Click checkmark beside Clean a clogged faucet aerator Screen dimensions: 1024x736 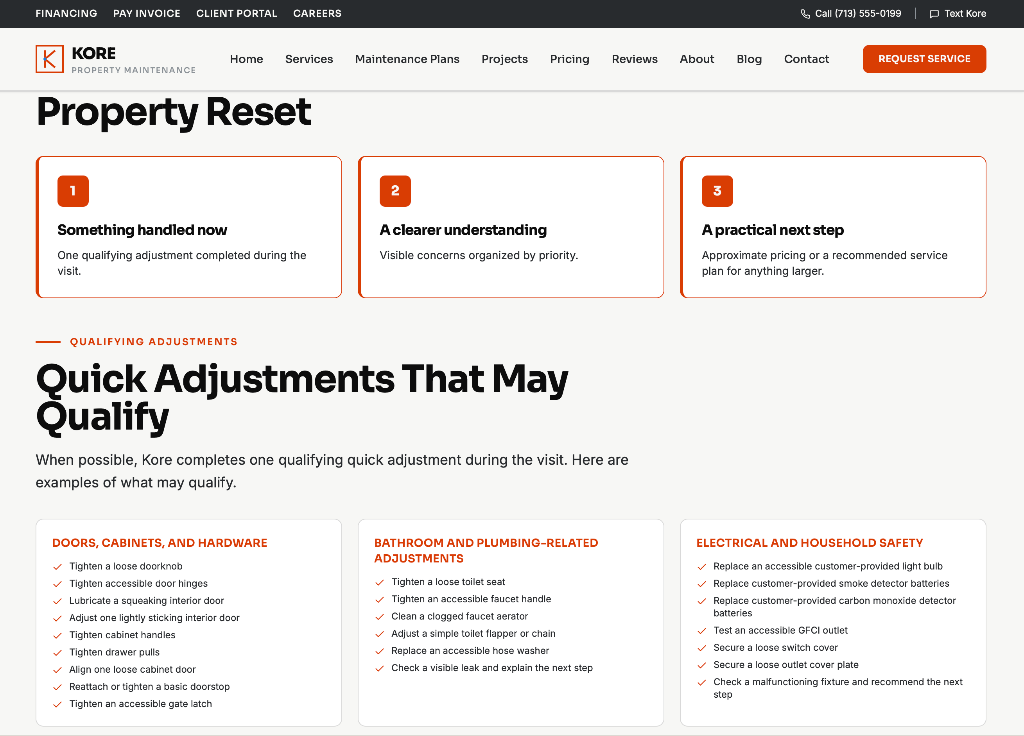[x=379, y=616]
